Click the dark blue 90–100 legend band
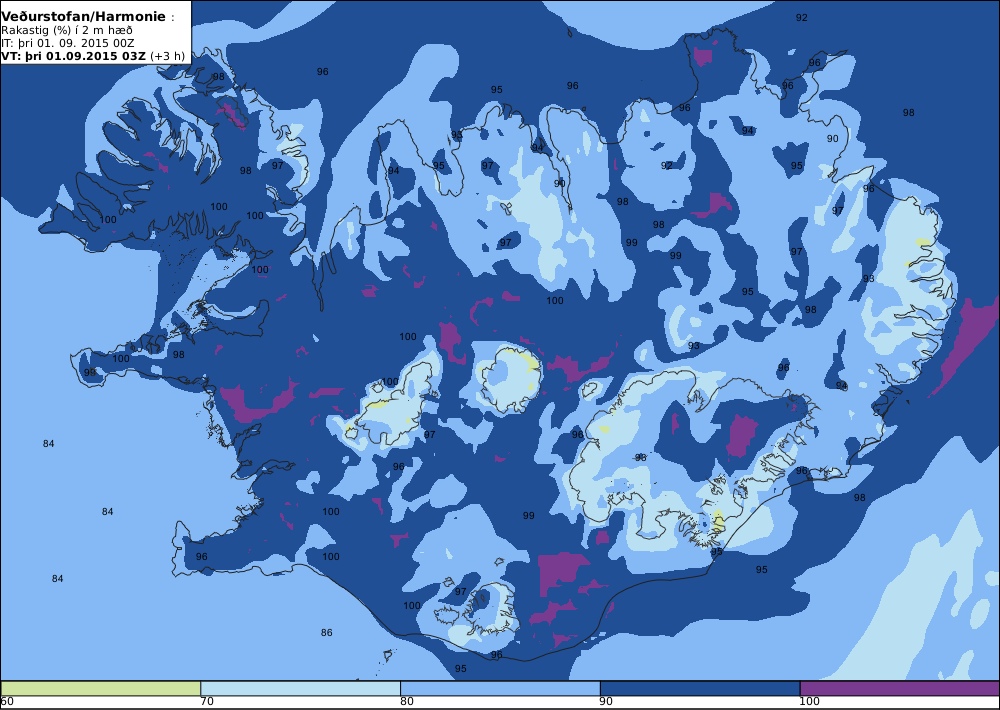This screenshot has width=1000, height=710. click(700, 688)
